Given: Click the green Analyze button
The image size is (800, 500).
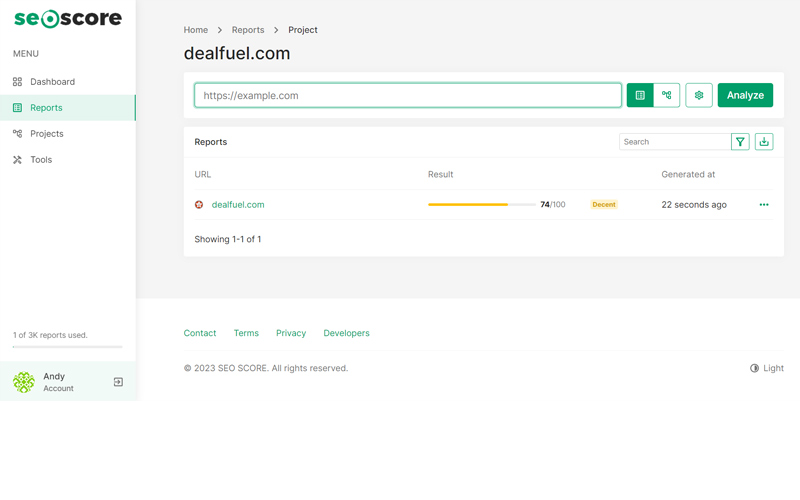Looking at the screenshot, I should (745, 95).
